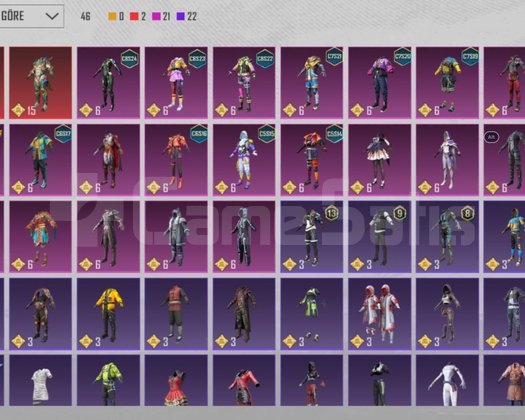The height and width of the screenshot is (420, 525).
Task: Select the C7S21 blue and yellow outfit
Action: point(312,83)
